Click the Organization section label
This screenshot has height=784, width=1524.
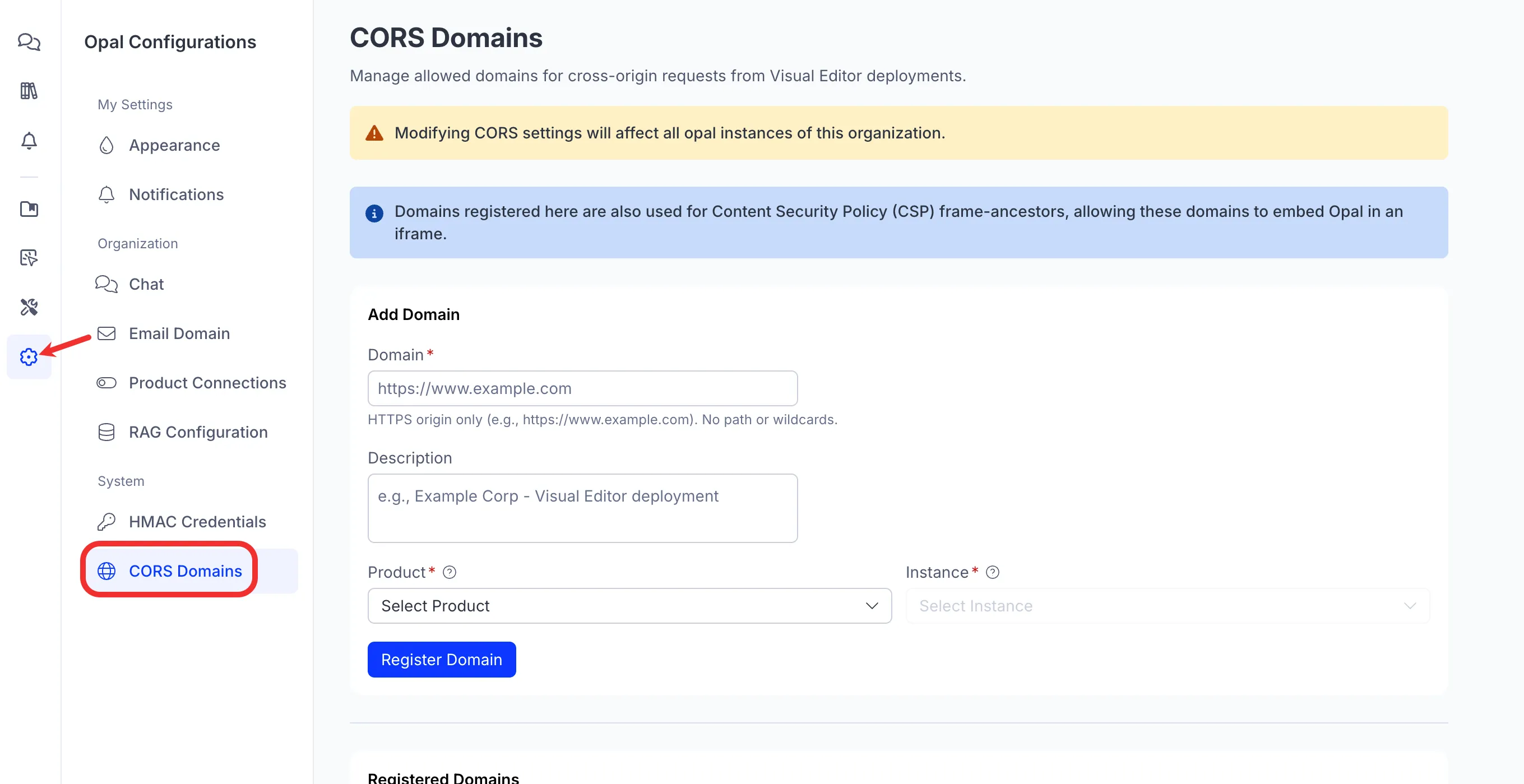click(x=138, y=244)
